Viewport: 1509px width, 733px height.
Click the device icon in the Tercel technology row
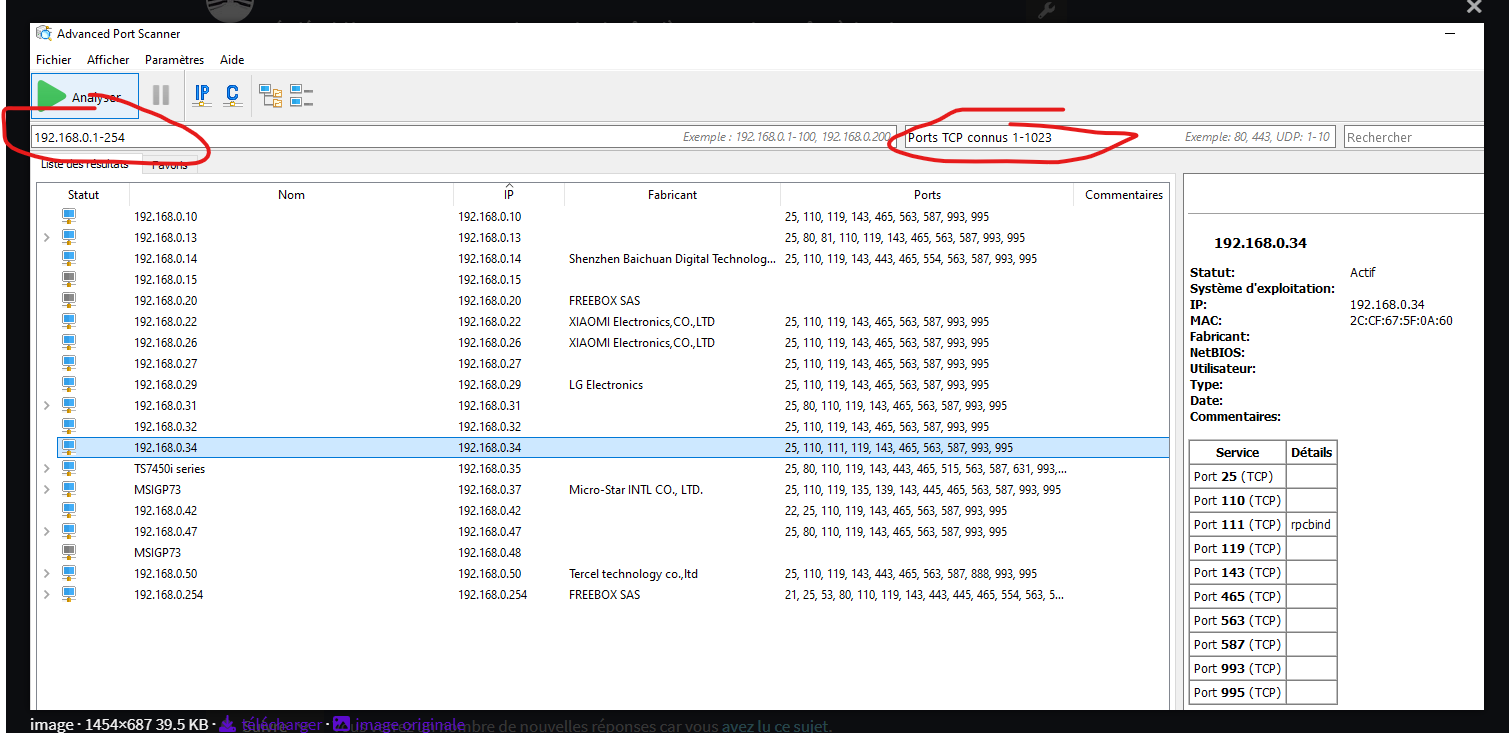coord(69,573)
